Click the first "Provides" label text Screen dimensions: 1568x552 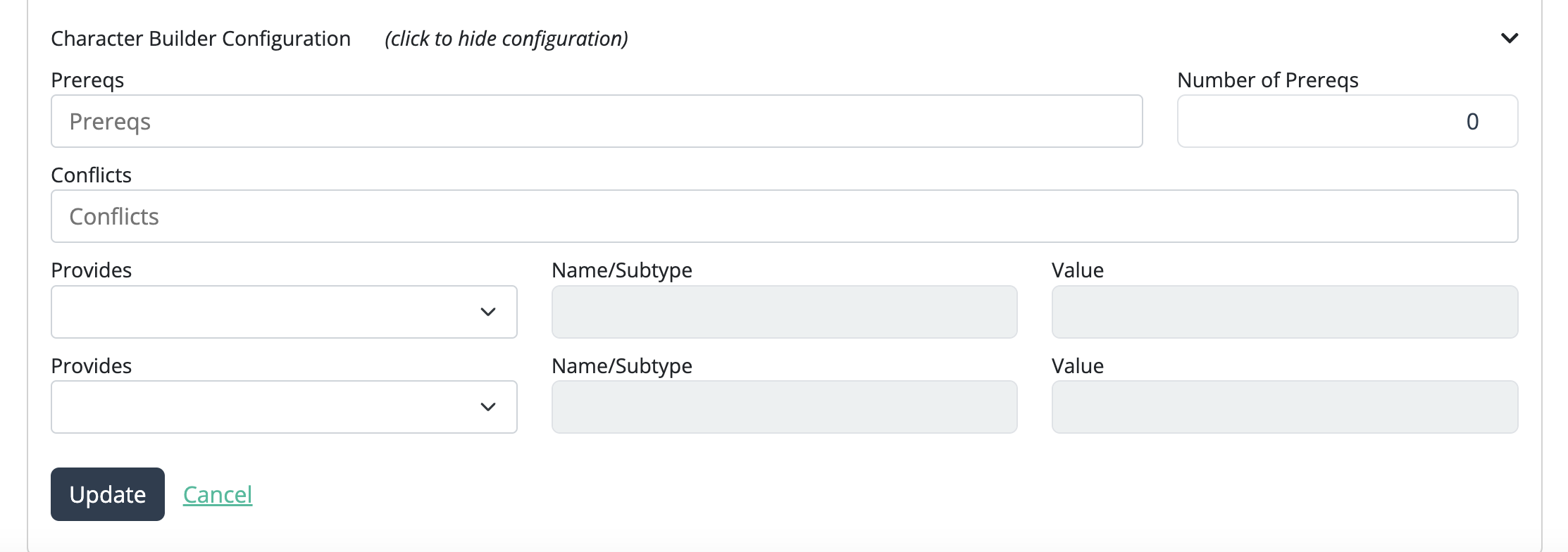[x=92, y=270]
